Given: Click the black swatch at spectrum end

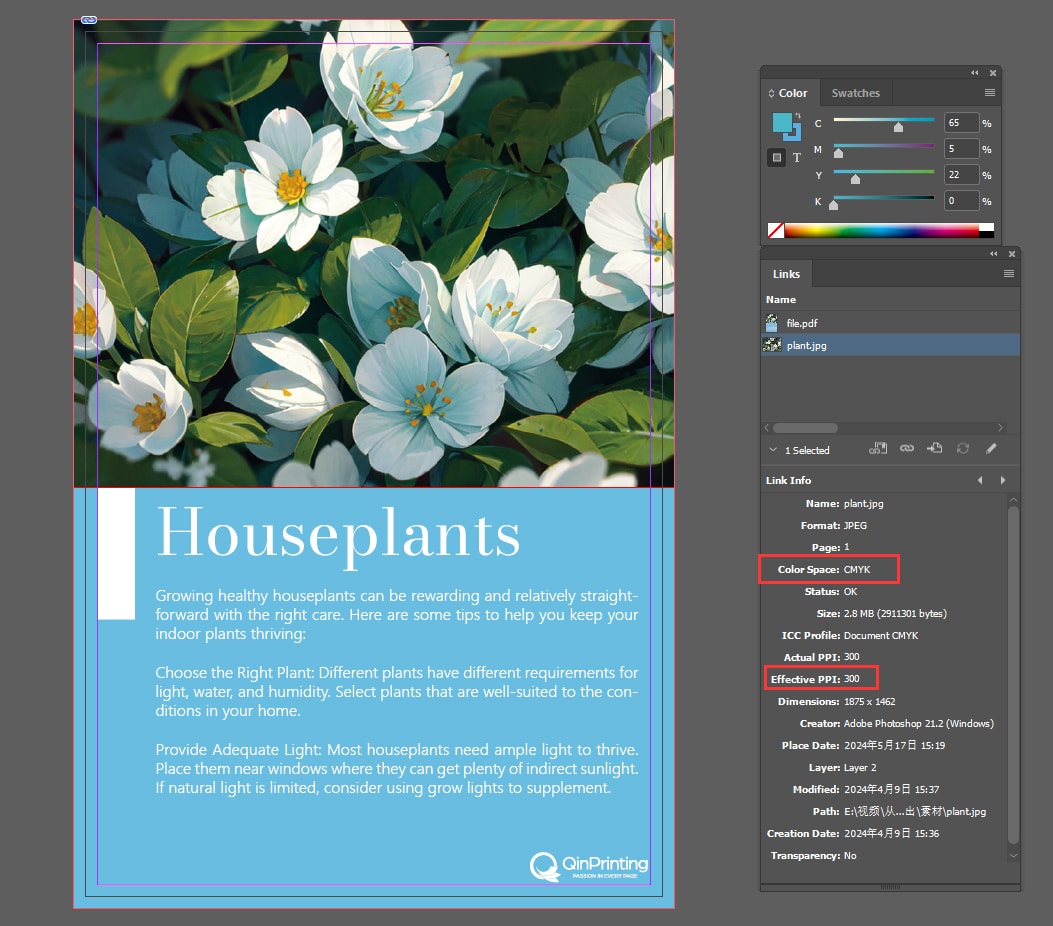Looking at the screenshot, I should [x=986, y=234].
